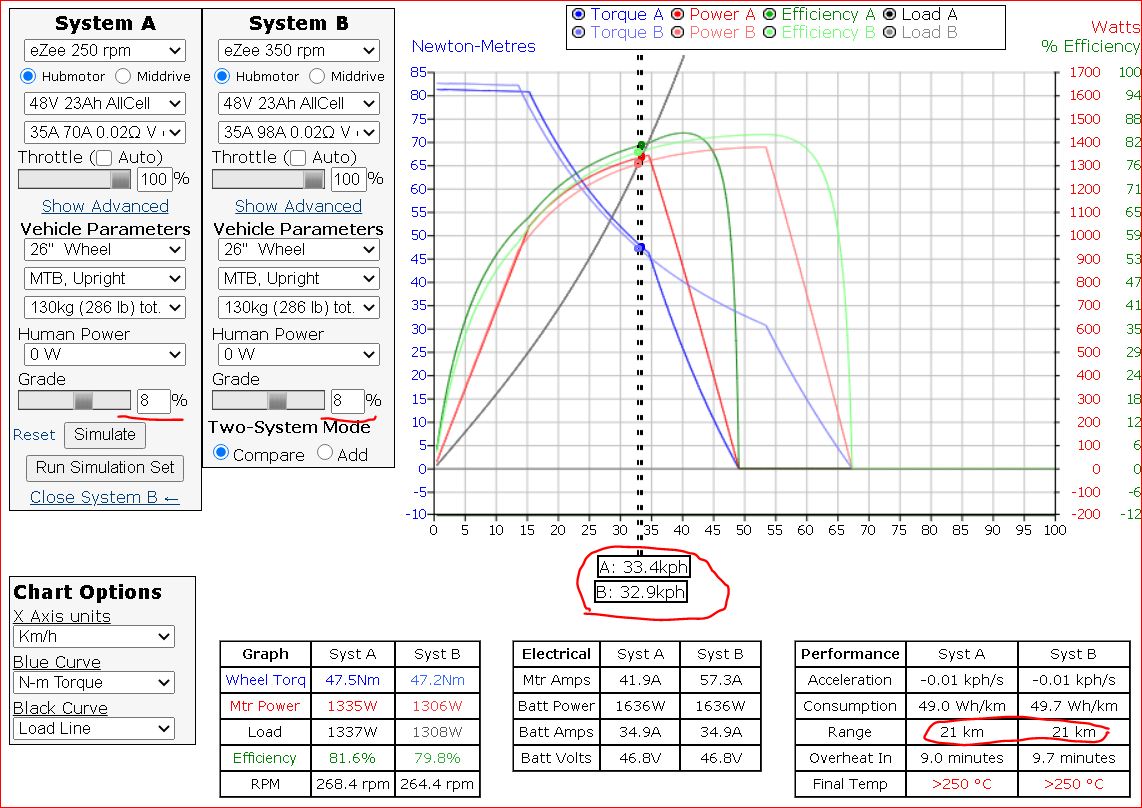
Task: Open System B MTB, Upright frame dropdown
Action: click(x=299, y=278)
